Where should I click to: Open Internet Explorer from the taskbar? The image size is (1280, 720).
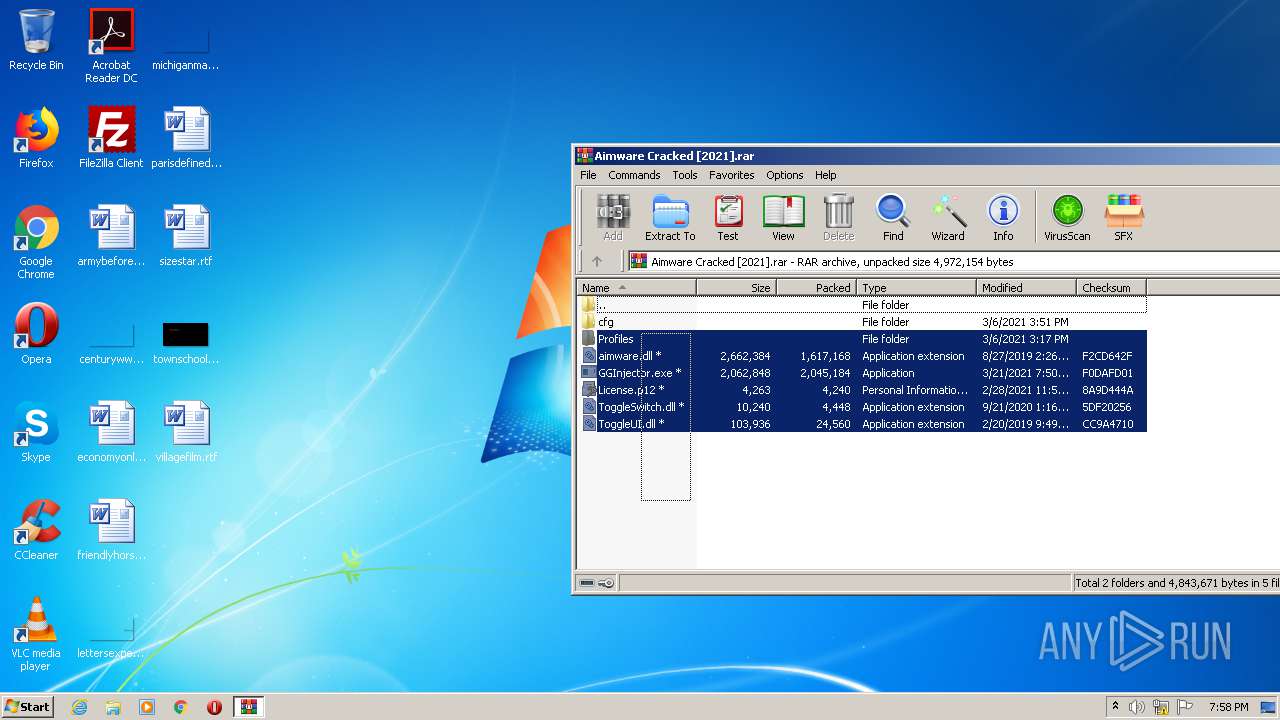click(x=79, y=707)
